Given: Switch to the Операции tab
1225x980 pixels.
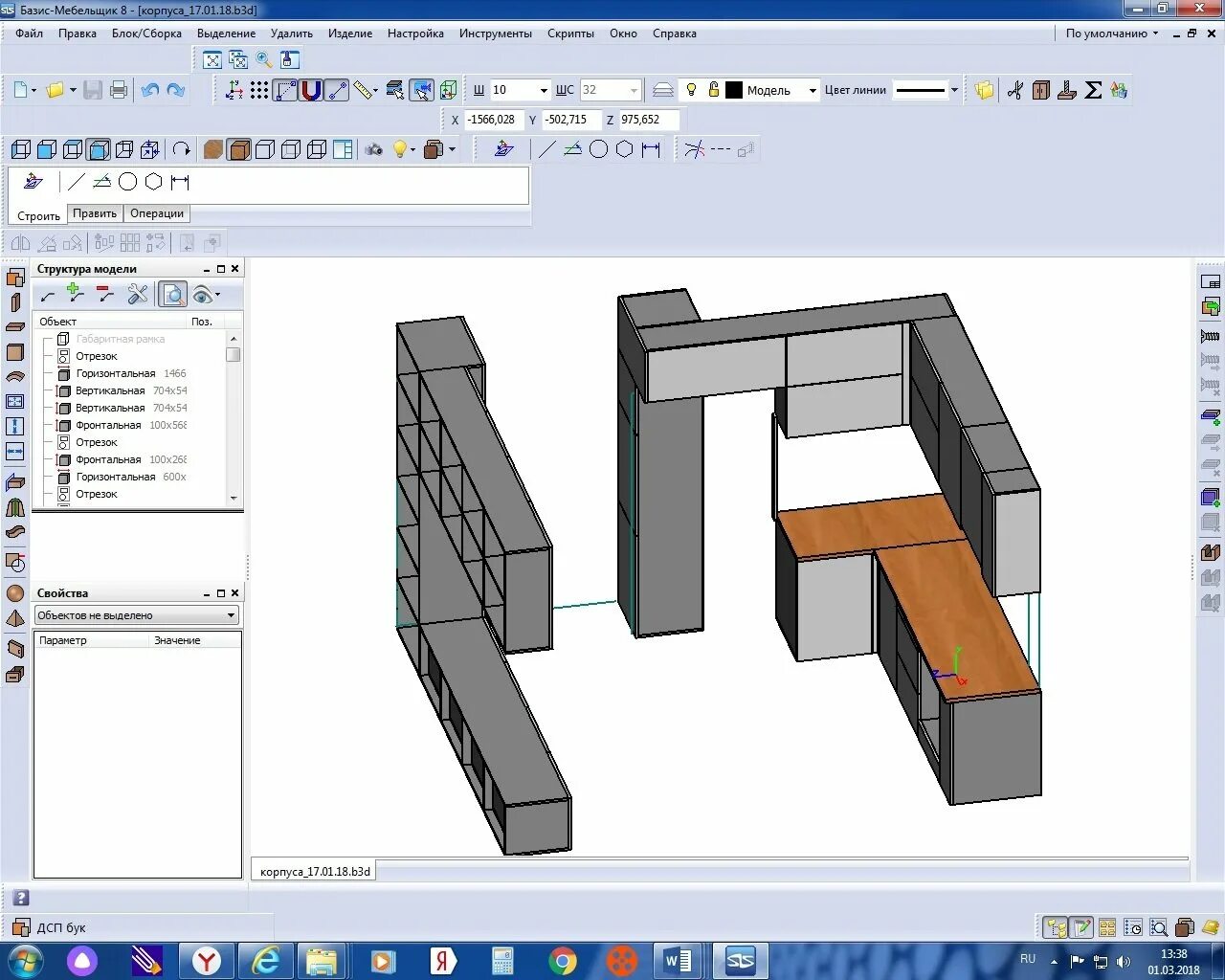Looking at the screenshot, I should pos(157,213).
